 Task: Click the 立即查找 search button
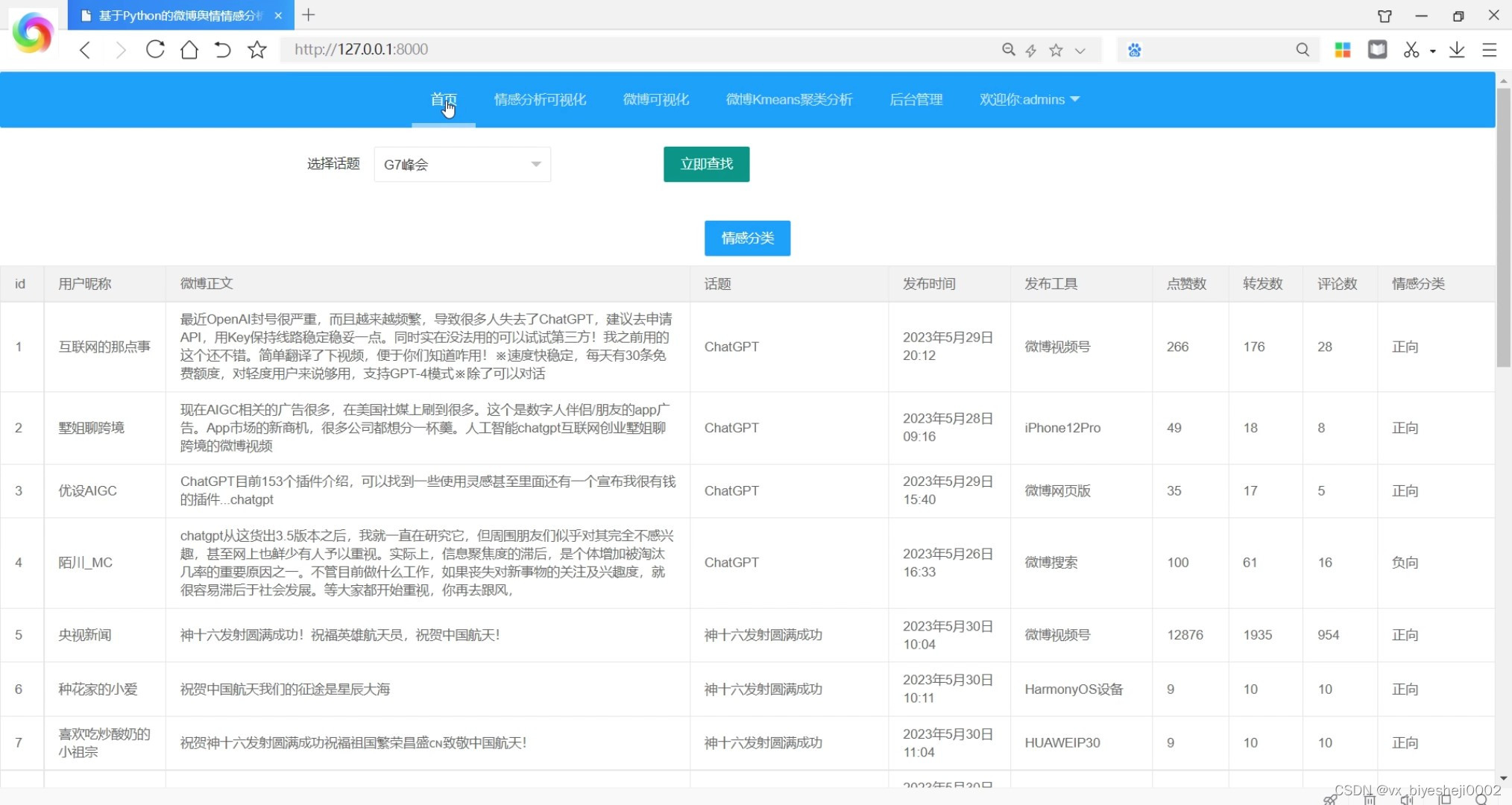pos(705,164)
